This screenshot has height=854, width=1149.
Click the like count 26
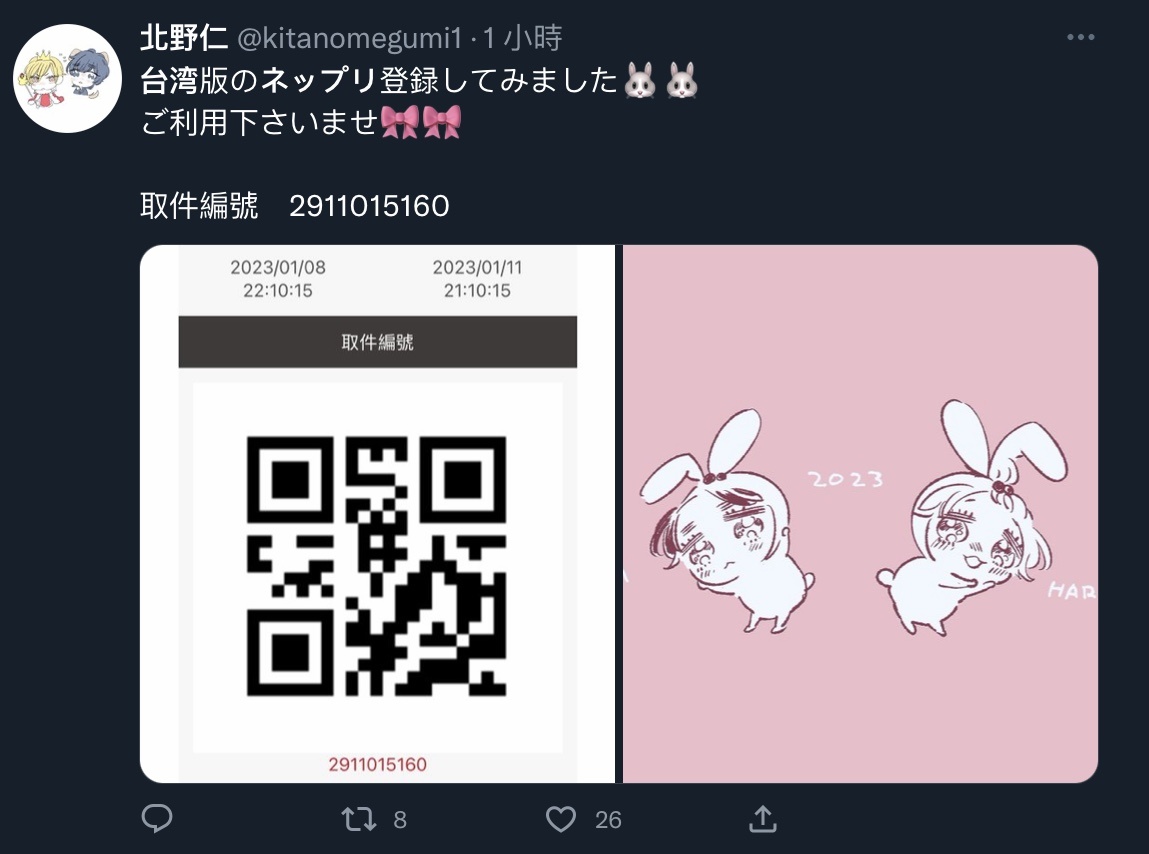608,820
